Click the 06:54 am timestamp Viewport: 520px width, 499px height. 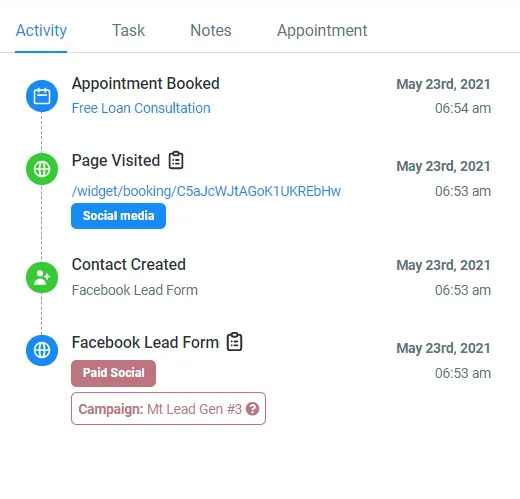click(x=463, y=108)
